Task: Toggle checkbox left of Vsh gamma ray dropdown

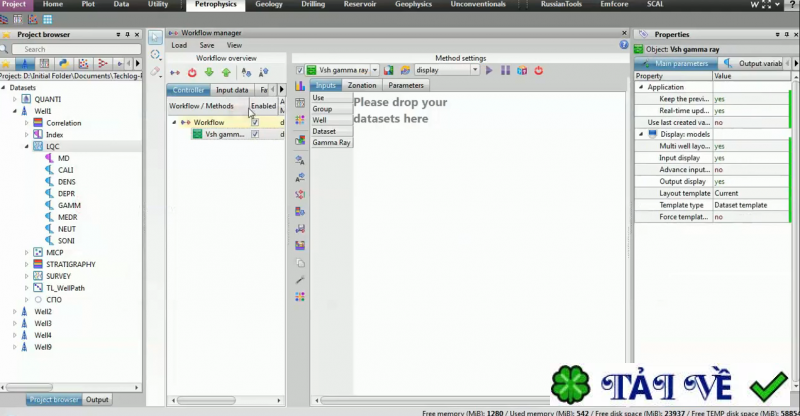Action: 299,70
